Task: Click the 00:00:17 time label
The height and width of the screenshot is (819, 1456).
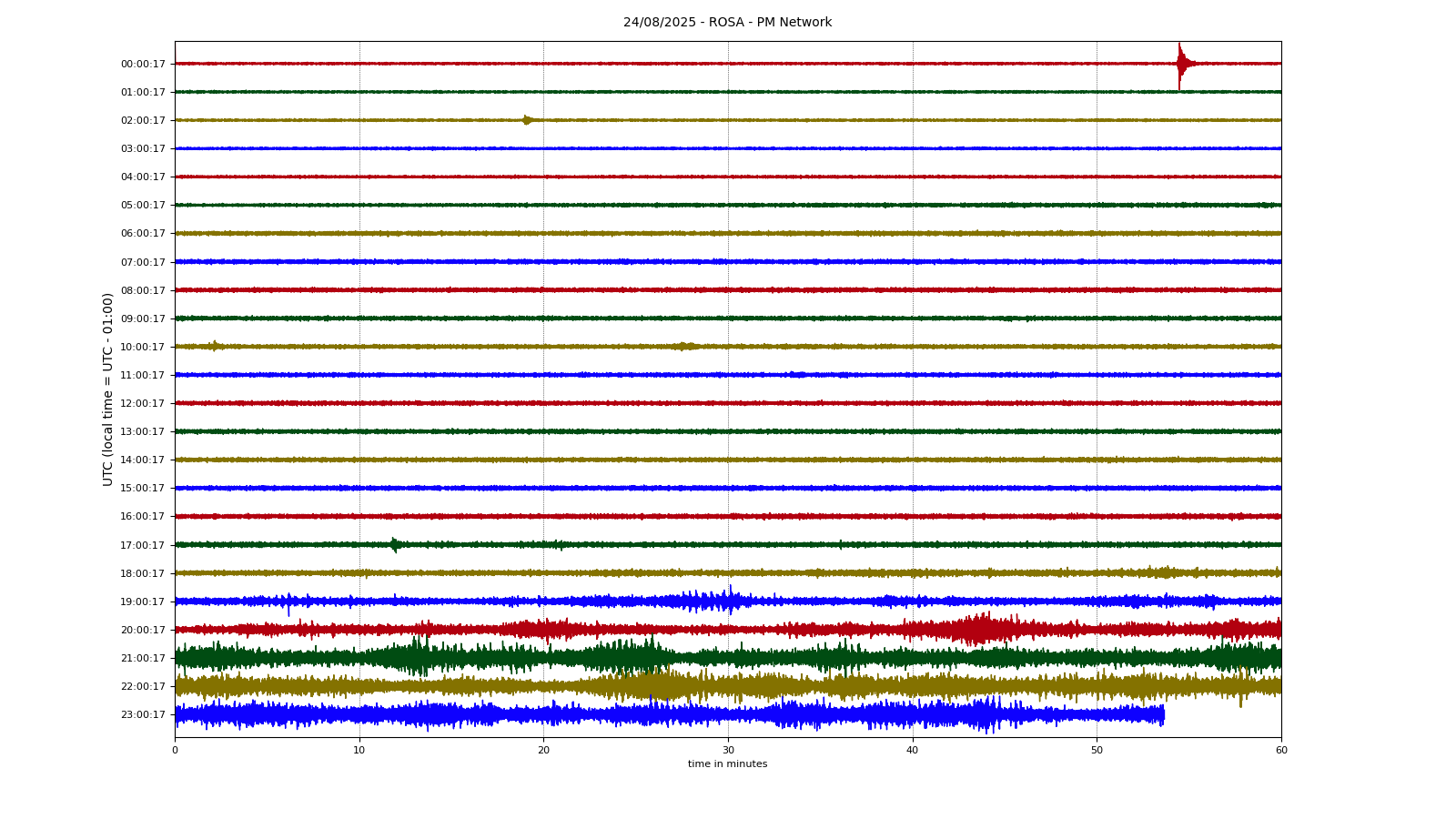Action: click(x=143, y=64)
